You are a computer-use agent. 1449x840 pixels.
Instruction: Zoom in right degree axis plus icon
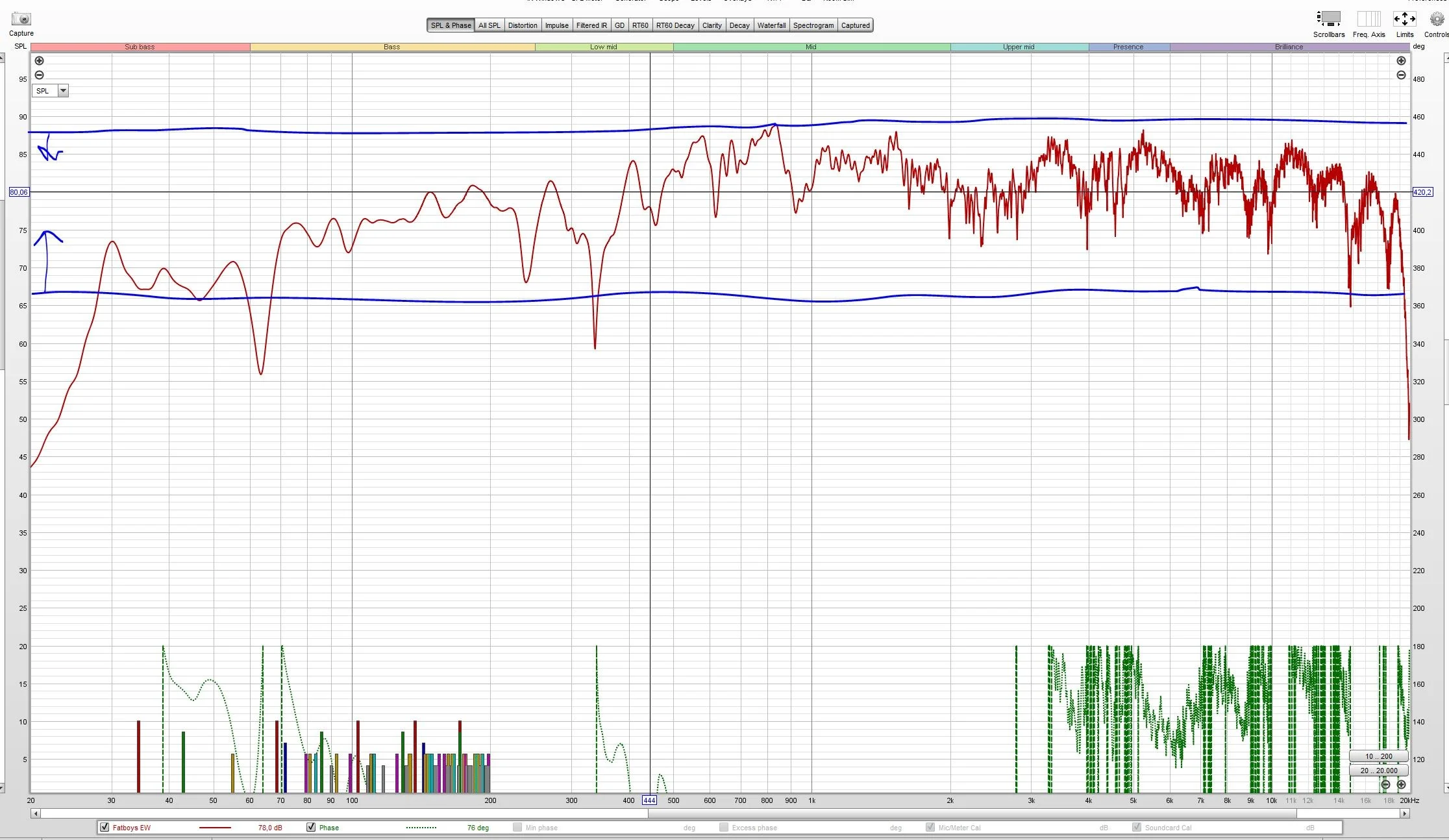[x=1401, y=61]
